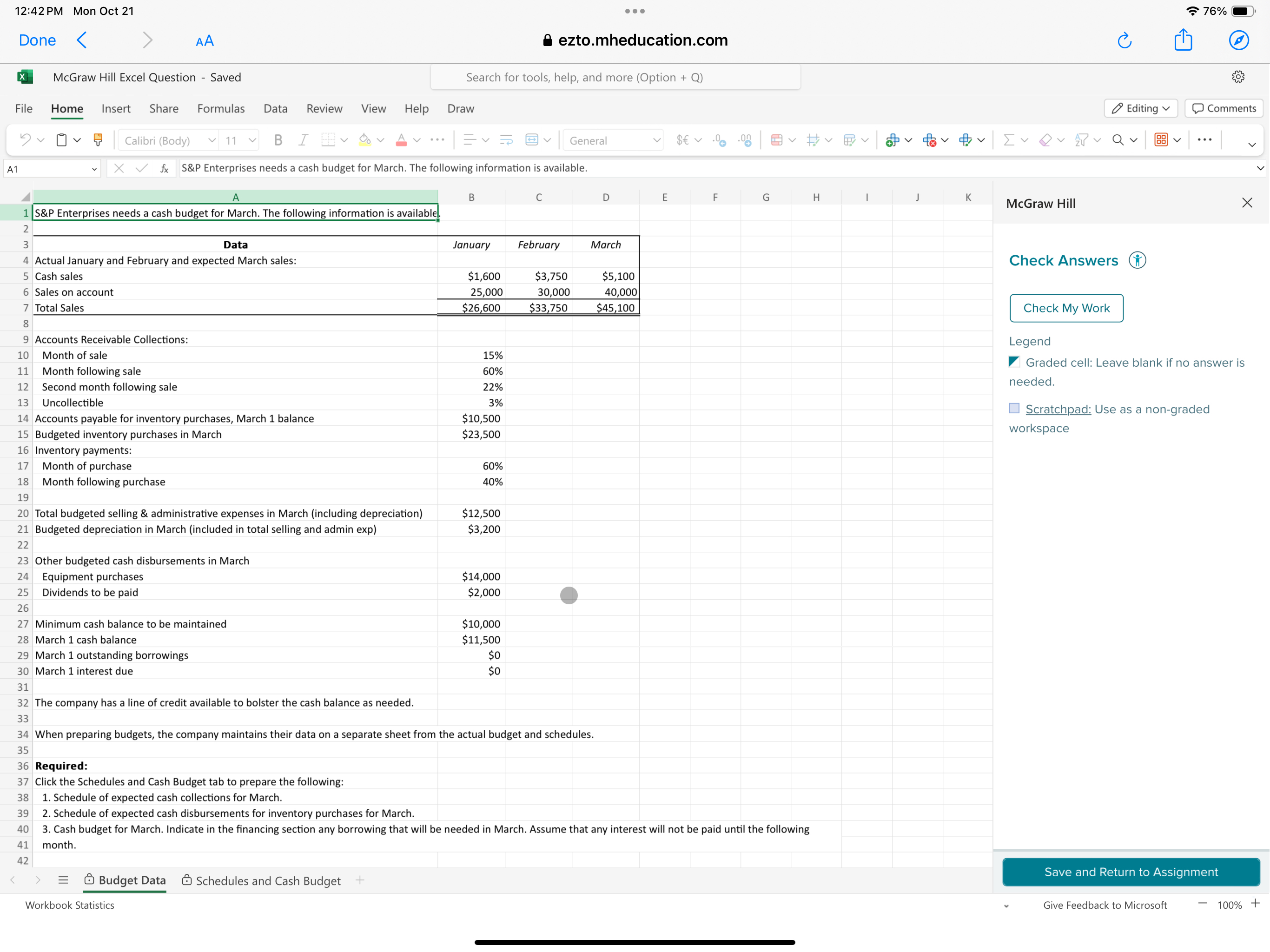Click the Check My Work button

pyautogui.click(x=1066, y=308)
